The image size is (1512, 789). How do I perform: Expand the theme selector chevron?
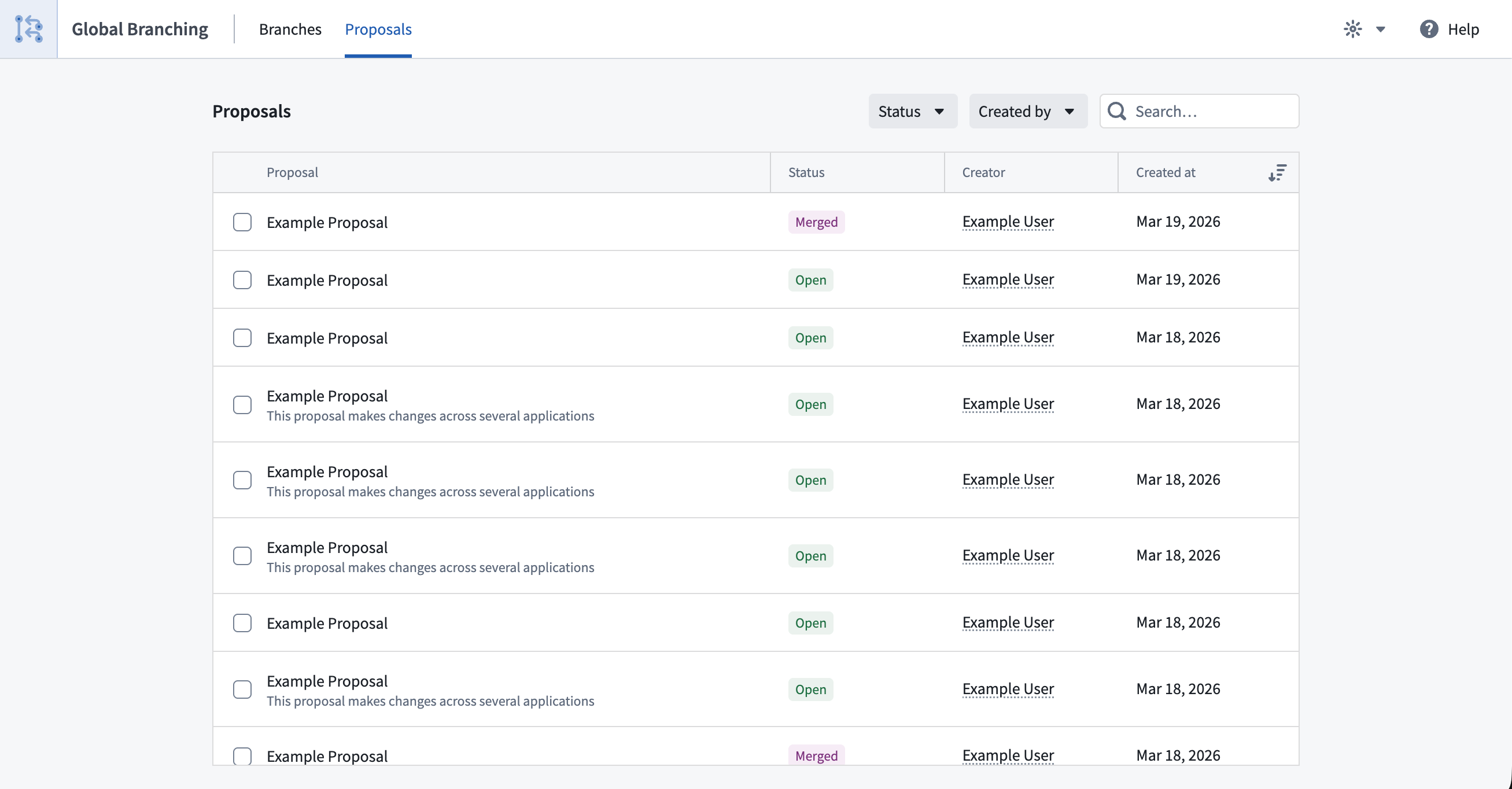pyautogui.click(x=1380, y=28)
